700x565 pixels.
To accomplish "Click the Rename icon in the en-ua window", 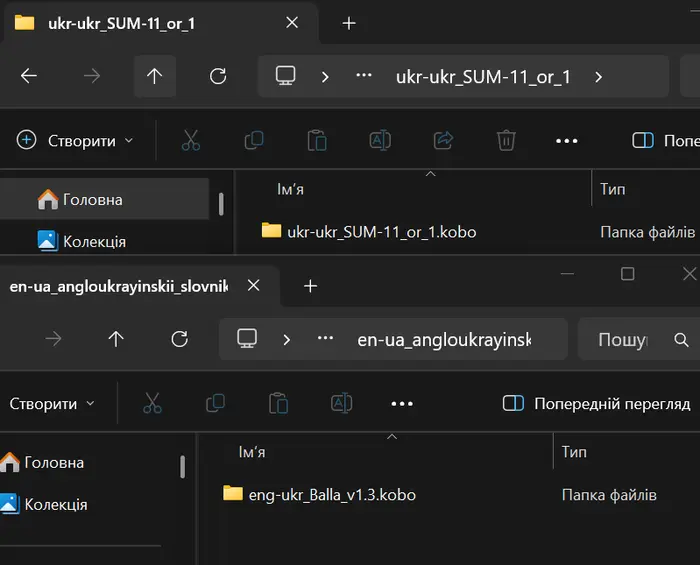I will tap(342, 403).
